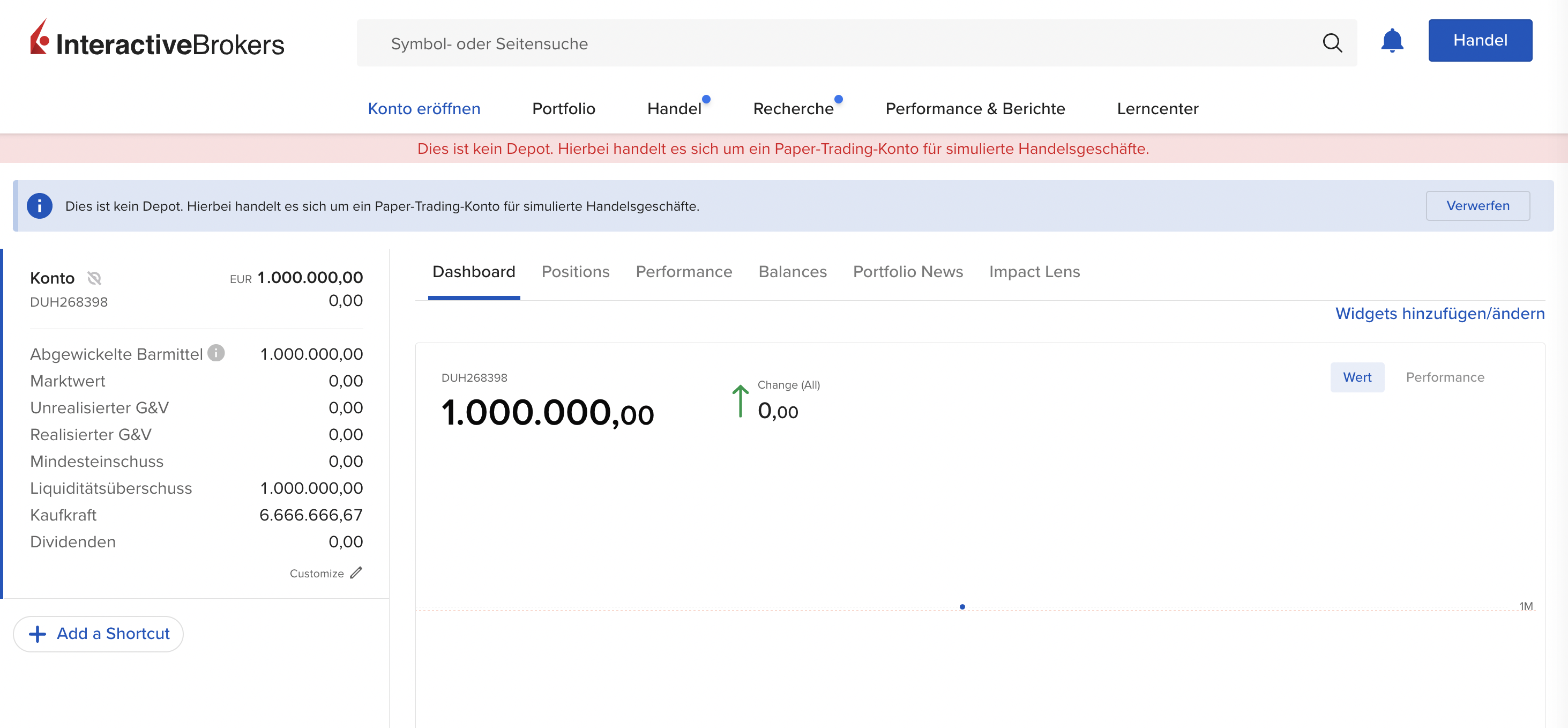Hide balances using the eye-slash icon
The height and width of the screenshot is (728, 1568).
(94, 278)
